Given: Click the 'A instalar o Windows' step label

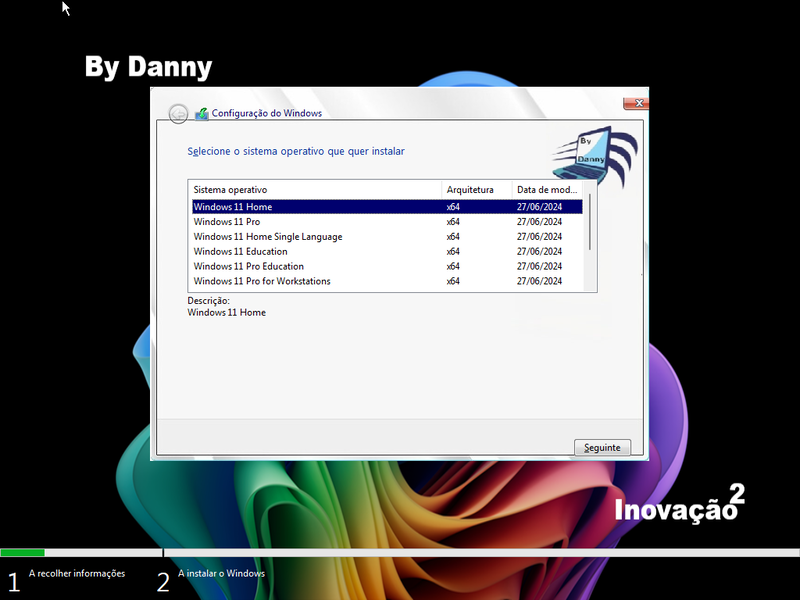Looking at the screenshot, I should [x=221, y=573].
